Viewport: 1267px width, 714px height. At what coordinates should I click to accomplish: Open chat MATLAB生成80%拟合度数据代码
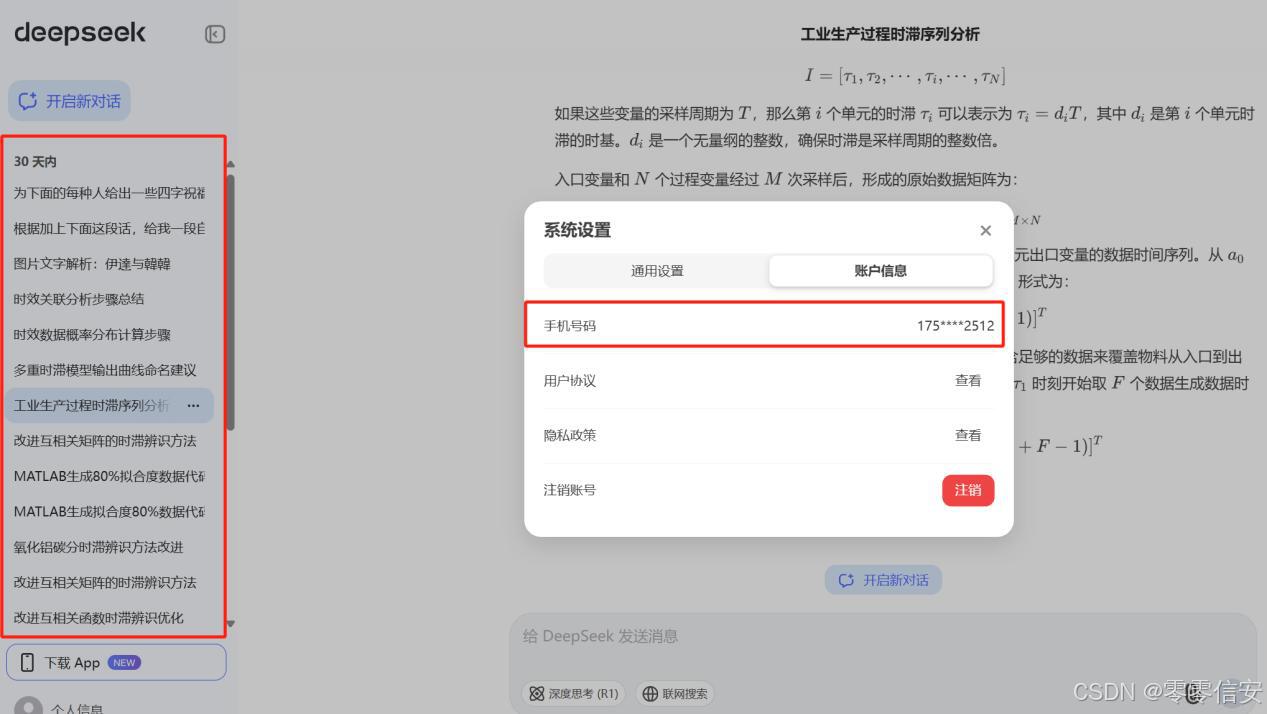pyautogui.click(x=109, y=476)
